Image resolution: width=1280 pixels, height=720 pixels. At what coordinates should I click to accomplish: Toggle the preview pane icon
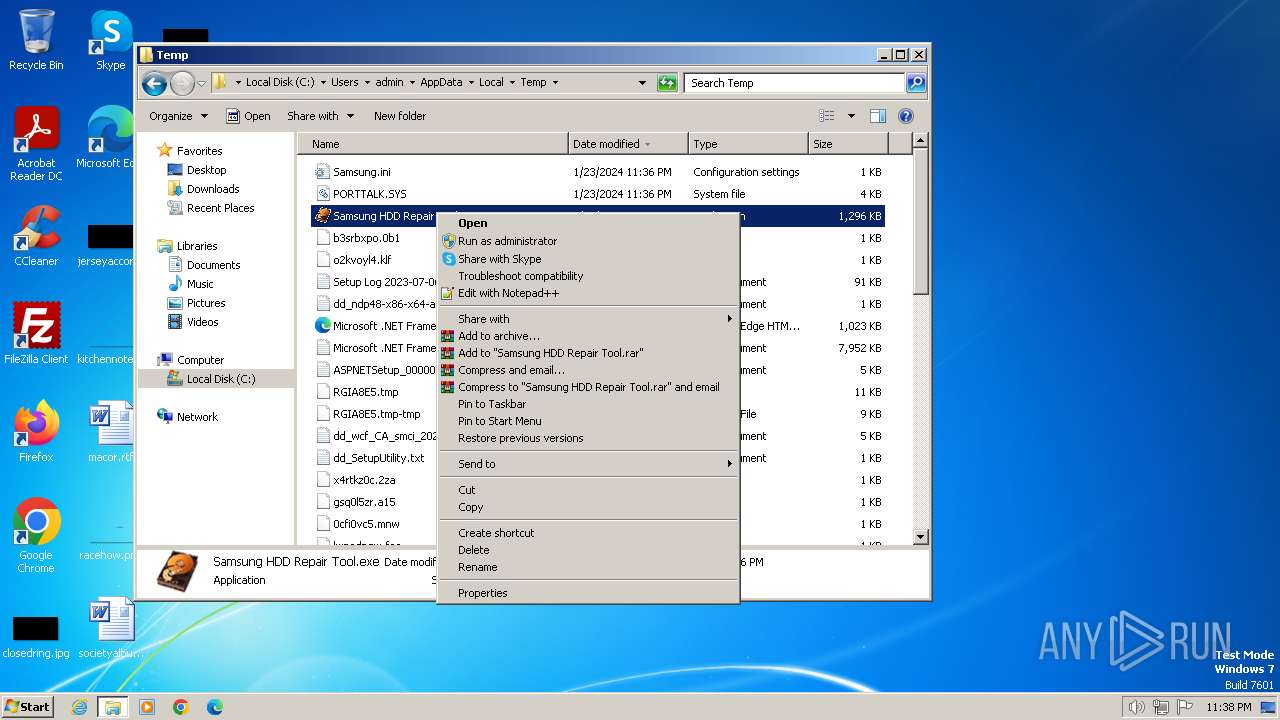(x=878, y=116)
